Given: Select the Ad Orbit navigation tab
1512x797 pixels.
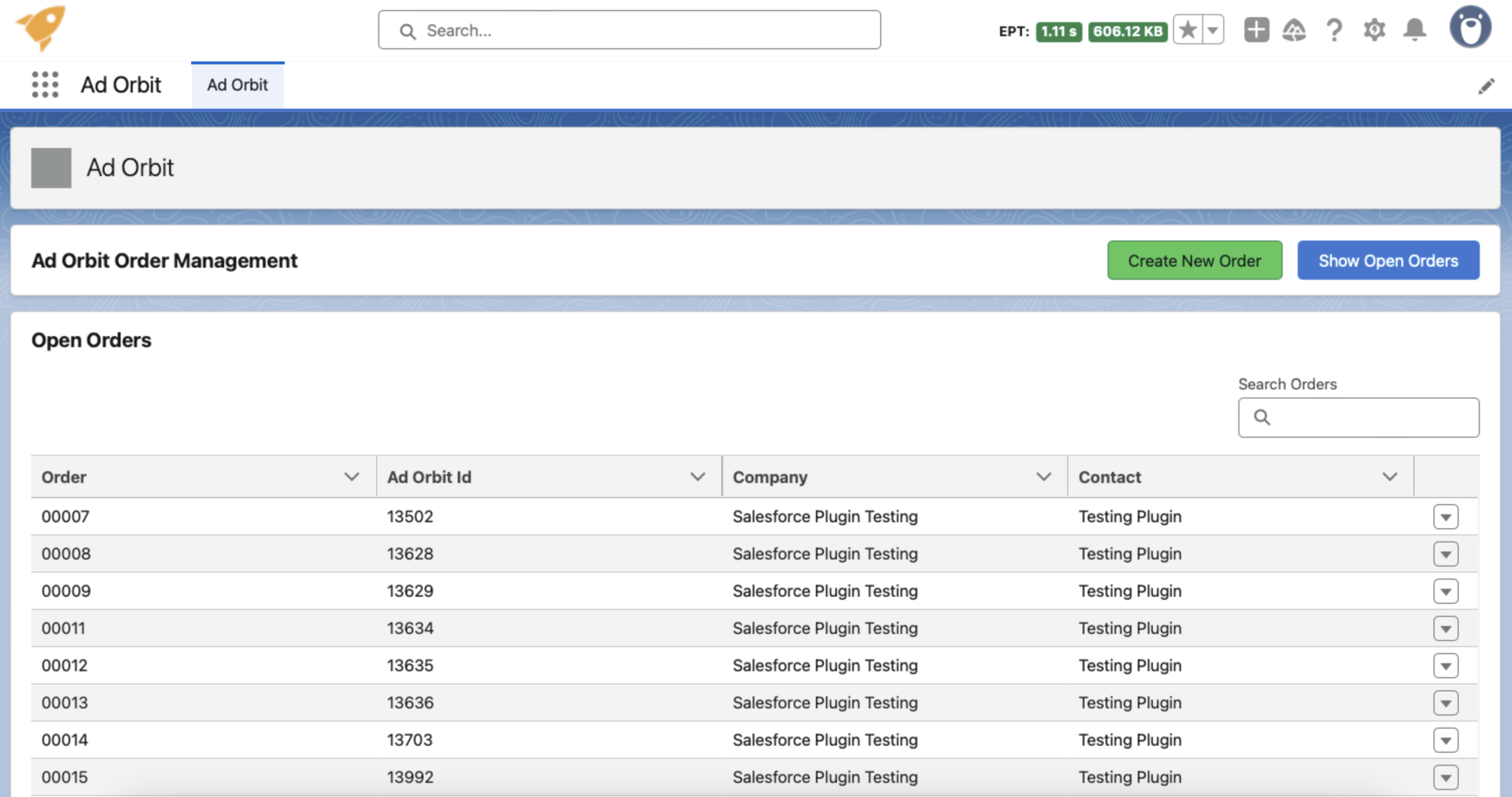Looking at the screenshot, I should coord(237,85).
